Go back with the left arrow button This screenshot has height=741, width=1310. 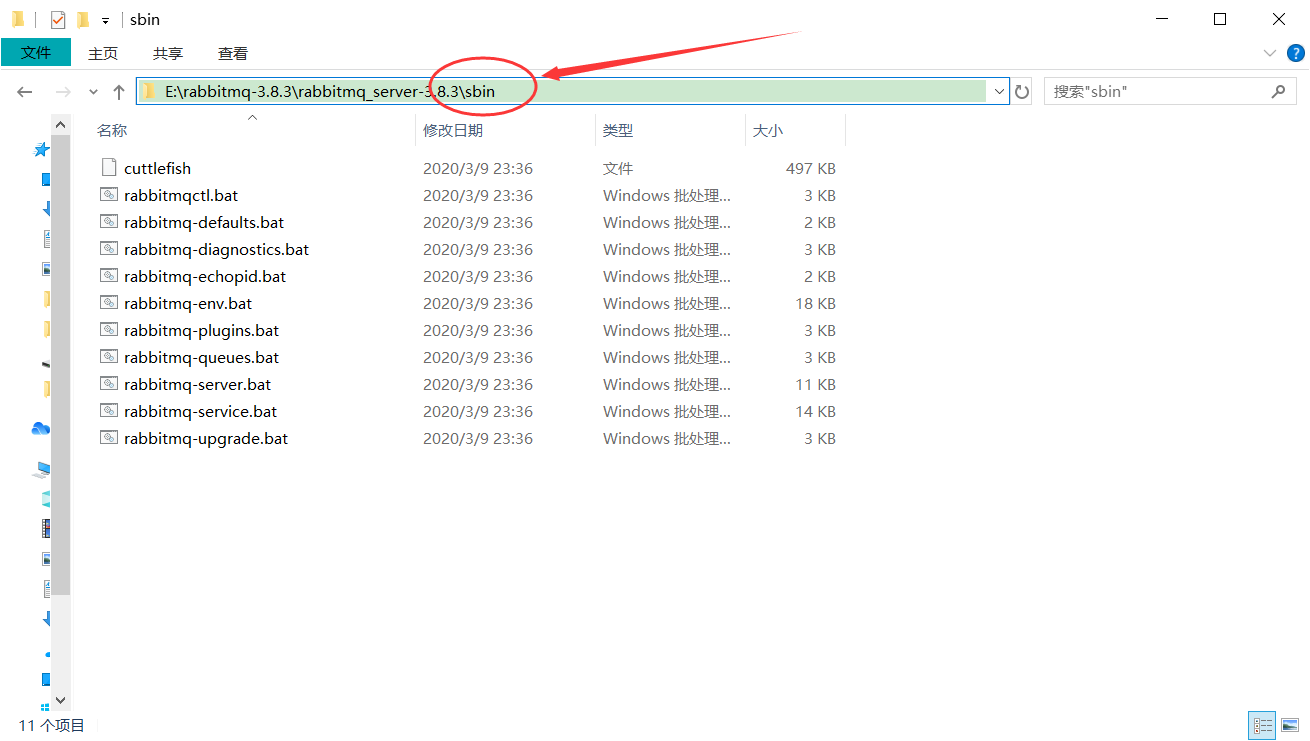25,91
